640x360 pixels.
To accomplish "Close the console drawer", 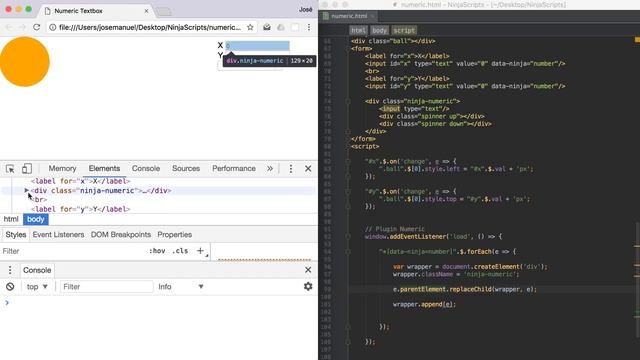I will (308, 270).
